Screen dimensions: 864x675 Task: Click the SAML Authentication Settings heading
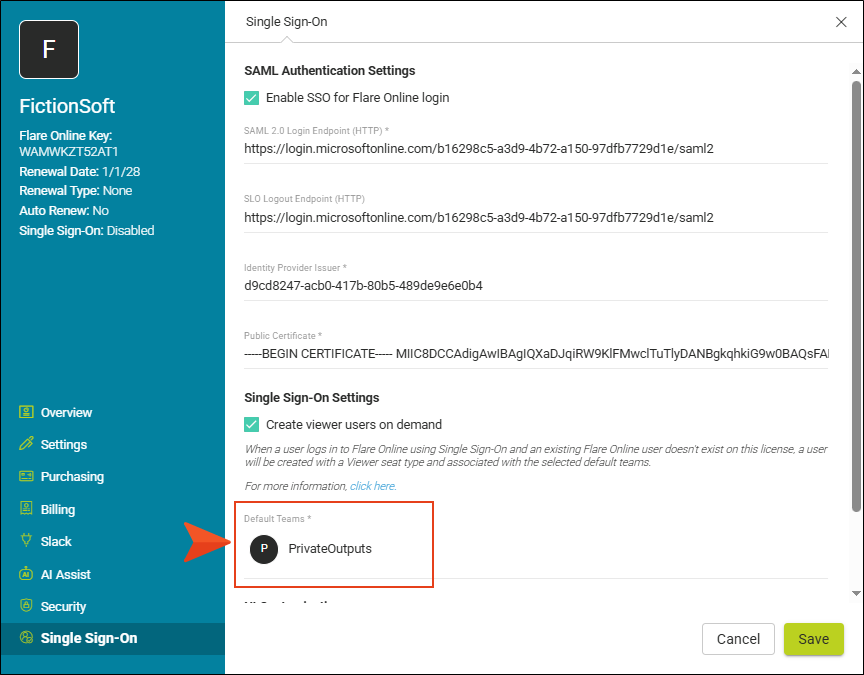330,71
